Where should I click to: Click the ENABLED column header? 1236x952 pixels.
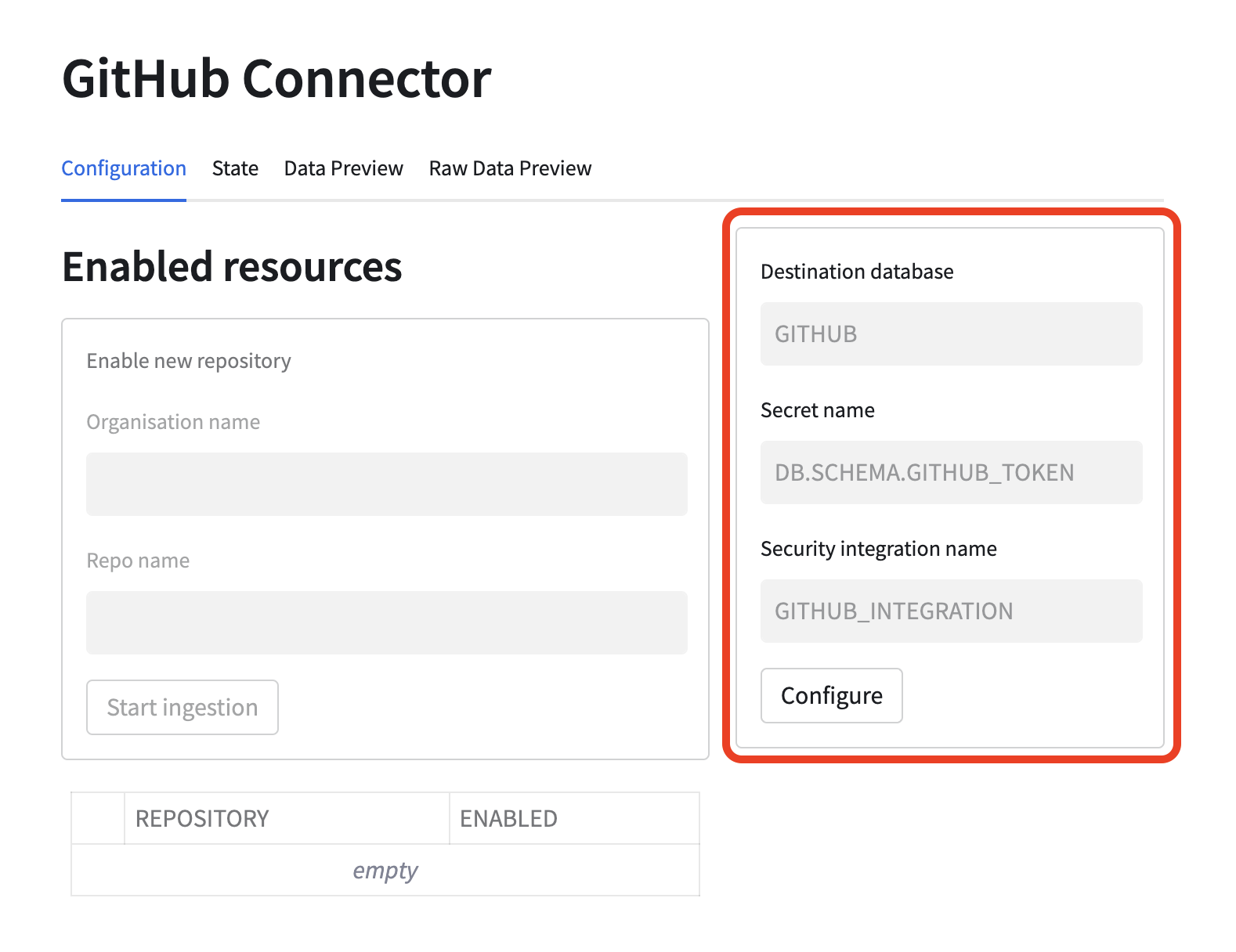click(x=574, y=818)
